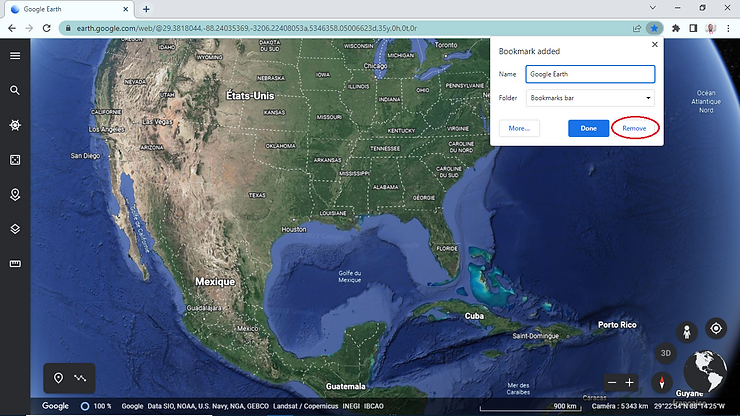The width and height of the screenshot is (740, 416).
Task: Click Remove to delete the bookmark
Action: point(634,128)
